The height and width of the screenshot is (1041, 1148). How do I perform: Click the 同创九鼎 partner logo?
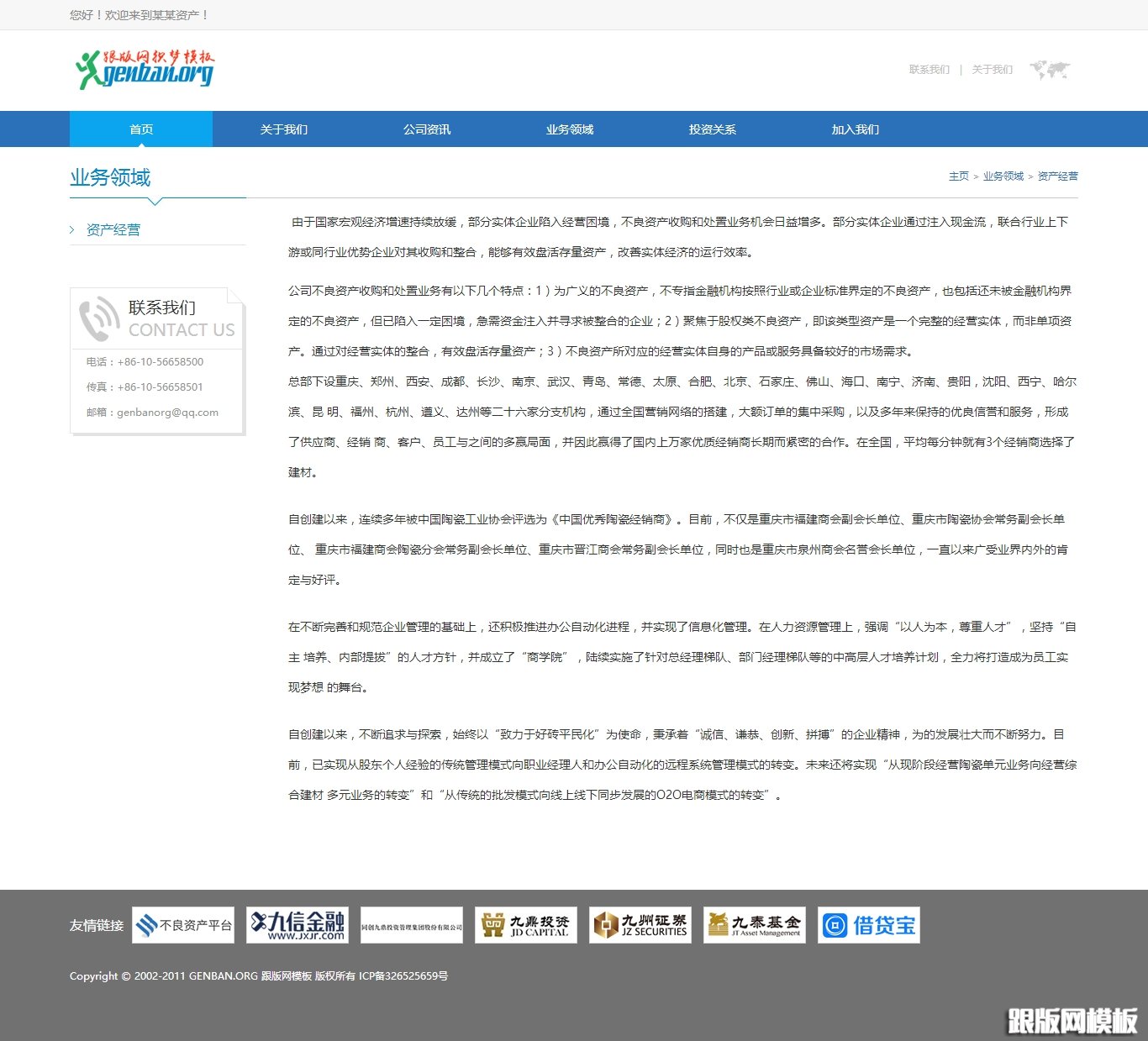click(412, 924)
